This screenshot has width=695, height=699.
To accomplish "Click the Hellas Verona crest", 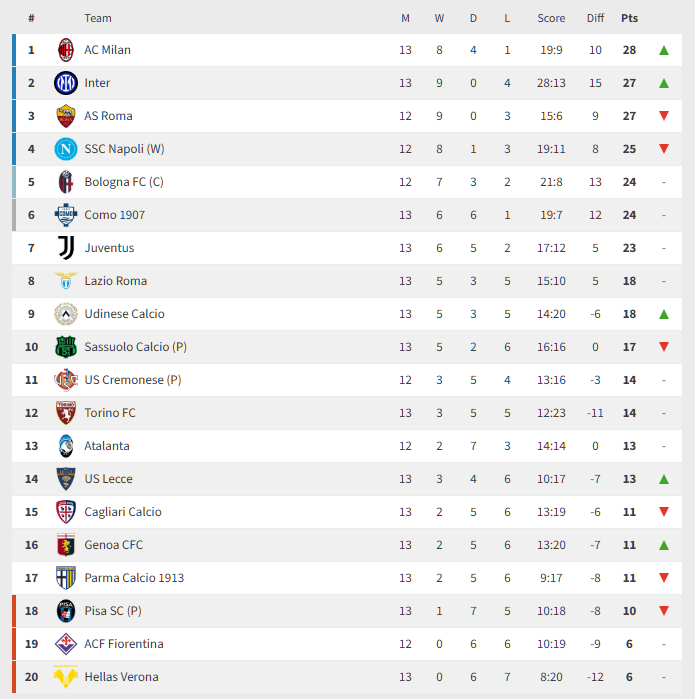I will click(x=66, y=677).
